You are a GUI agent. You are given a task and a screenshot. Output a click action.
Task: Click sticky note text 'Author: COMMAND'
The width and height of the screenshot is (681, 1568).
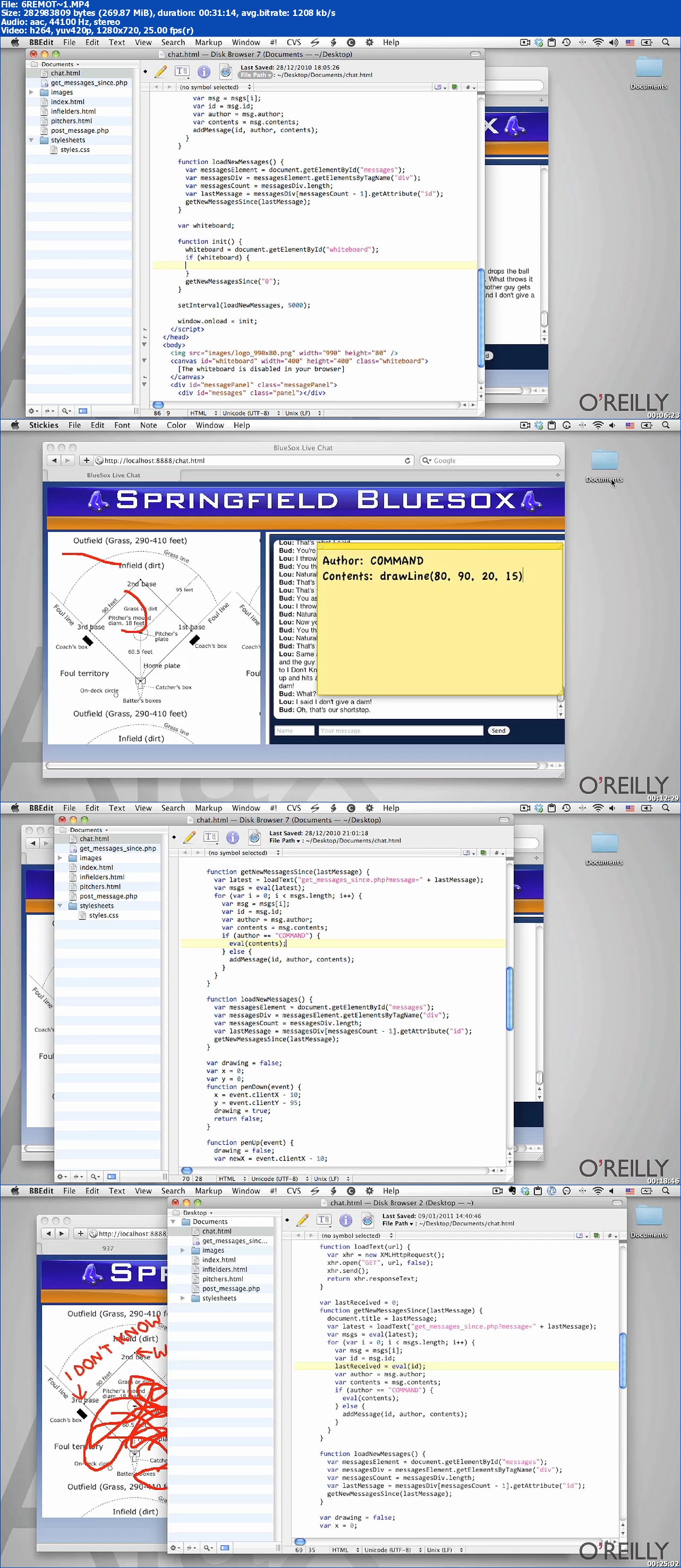[373, 561]
